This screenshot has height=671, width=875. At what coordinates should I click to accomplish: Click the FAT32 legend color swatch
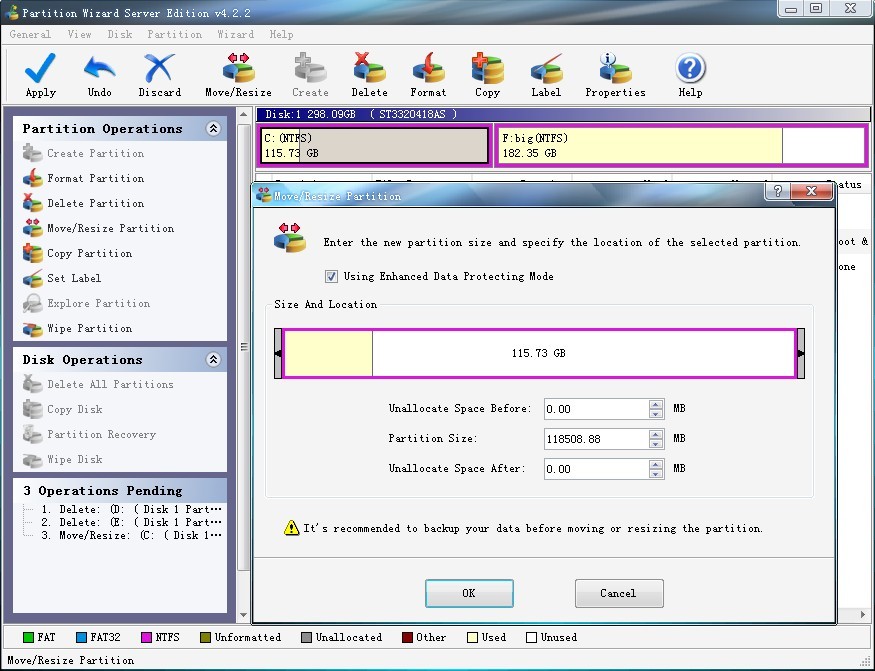coord(81,637)
